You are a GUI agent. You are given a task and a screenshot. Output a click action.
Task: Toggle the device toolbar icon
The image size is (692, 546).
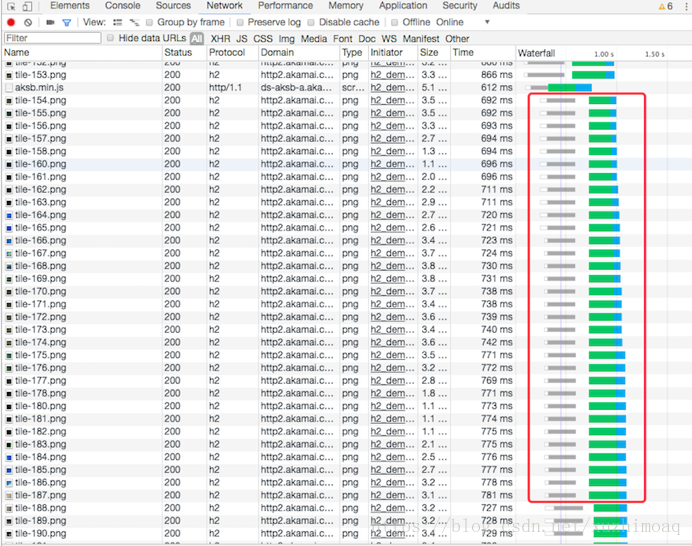27,7
